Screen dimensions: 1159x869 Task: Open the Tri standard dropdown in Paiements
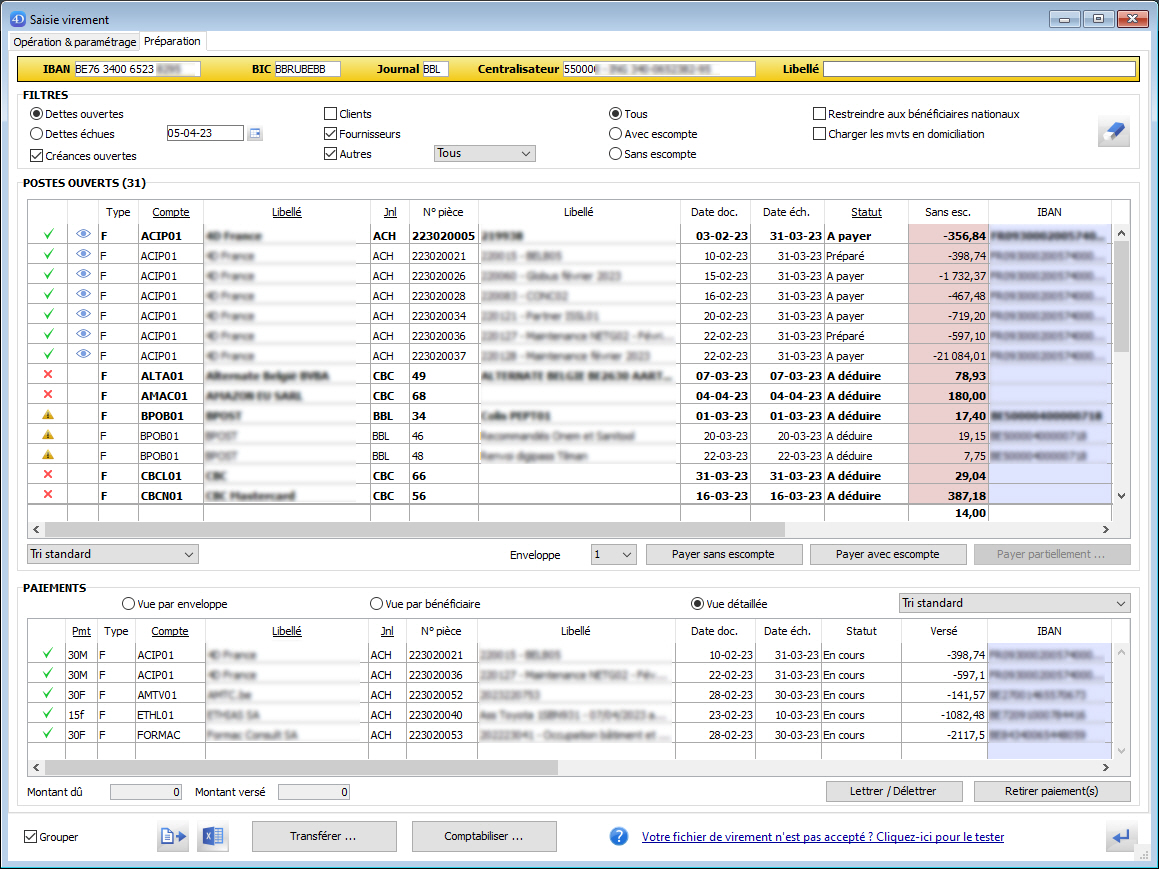pos(1012,603)
